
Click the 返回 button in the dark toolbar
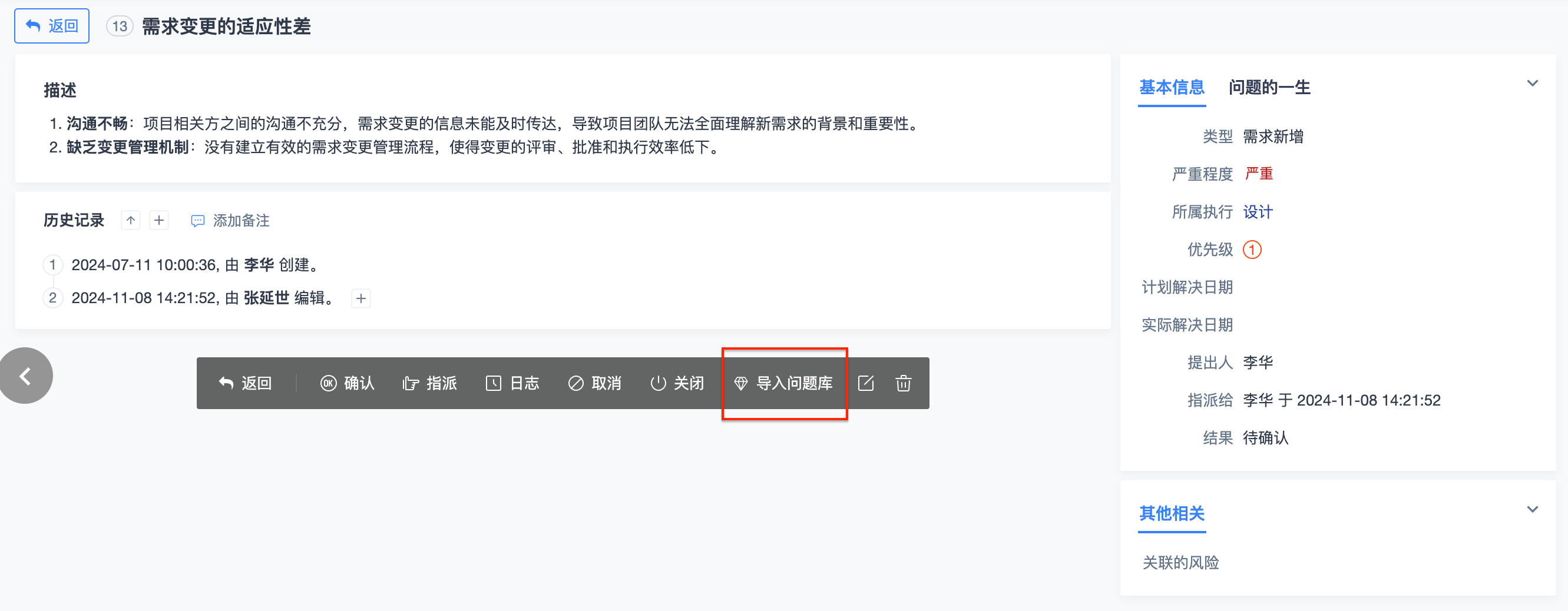[244, 383]
